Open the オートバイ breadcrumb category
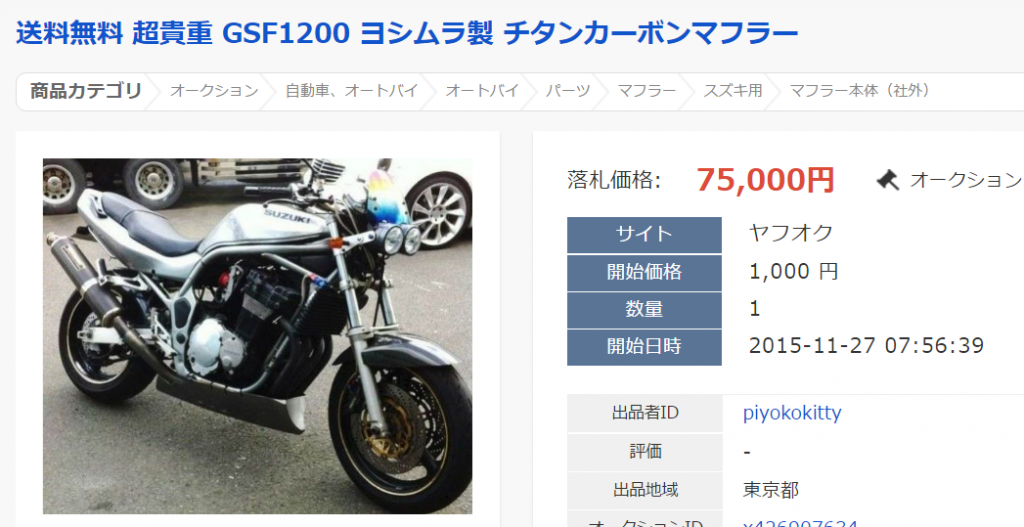The height and width of the screenshot is (527, 1024). pyautogui.click(x=482, y=91)
